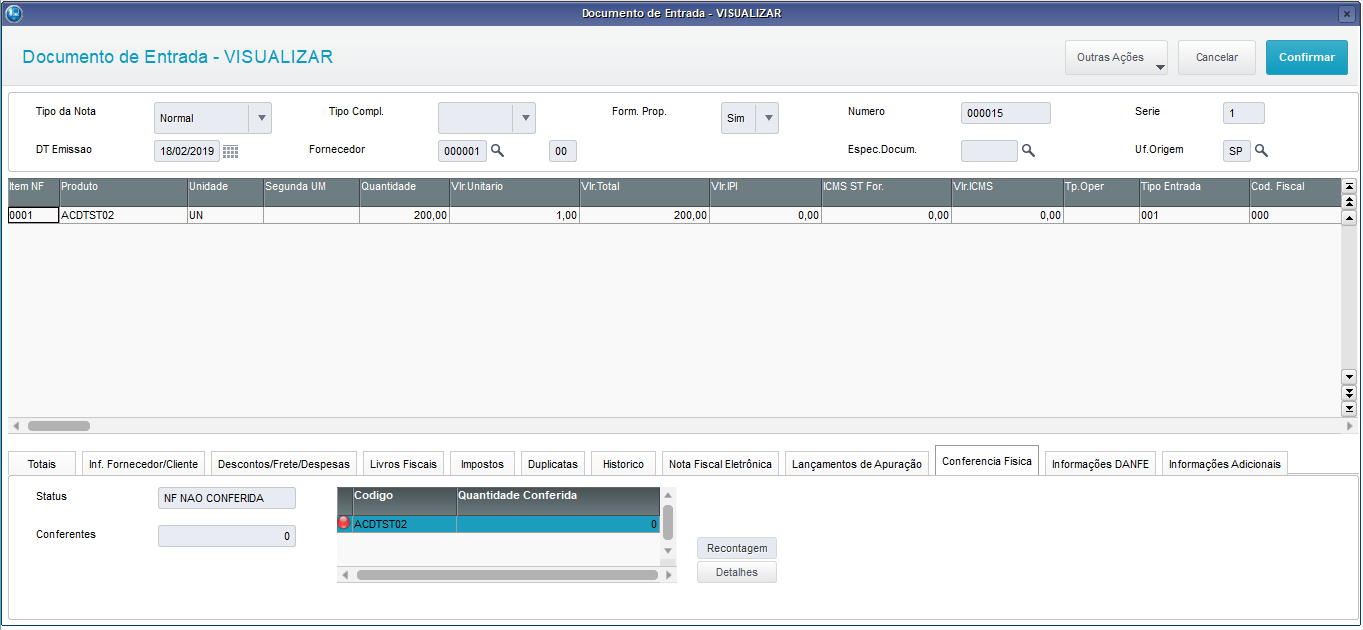
Task: Click the conferencia list scroll down arrow
Action: click(668, 551)
